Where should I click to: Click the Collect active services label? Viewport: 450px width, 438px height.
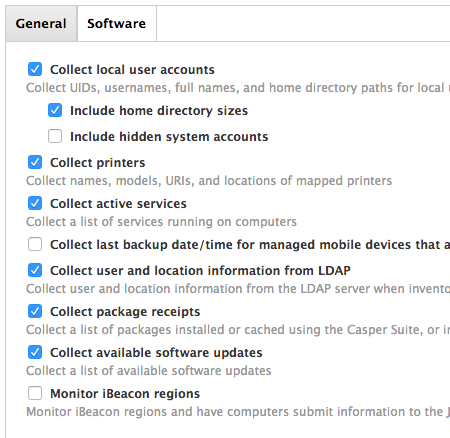pyautogui.click(x=118, y=204)
